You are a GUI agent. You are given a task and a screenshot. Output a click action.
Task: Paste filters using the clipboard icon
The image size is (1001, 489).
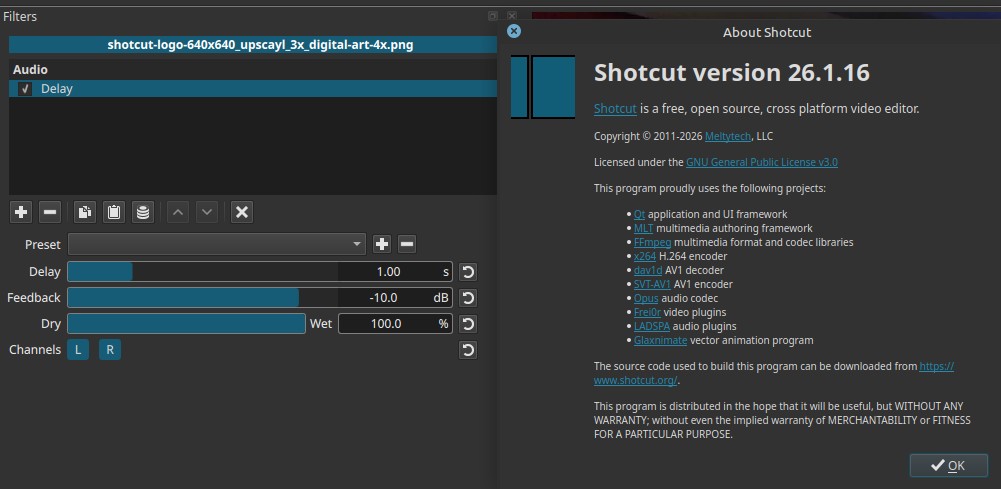[114, 212]
